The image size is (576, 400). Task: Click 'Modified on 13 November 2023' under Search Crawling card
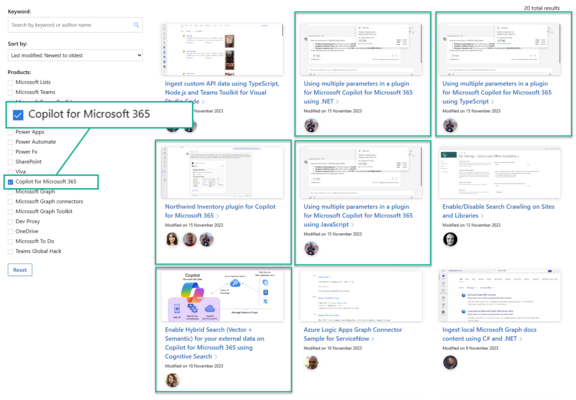coord(471,225)
